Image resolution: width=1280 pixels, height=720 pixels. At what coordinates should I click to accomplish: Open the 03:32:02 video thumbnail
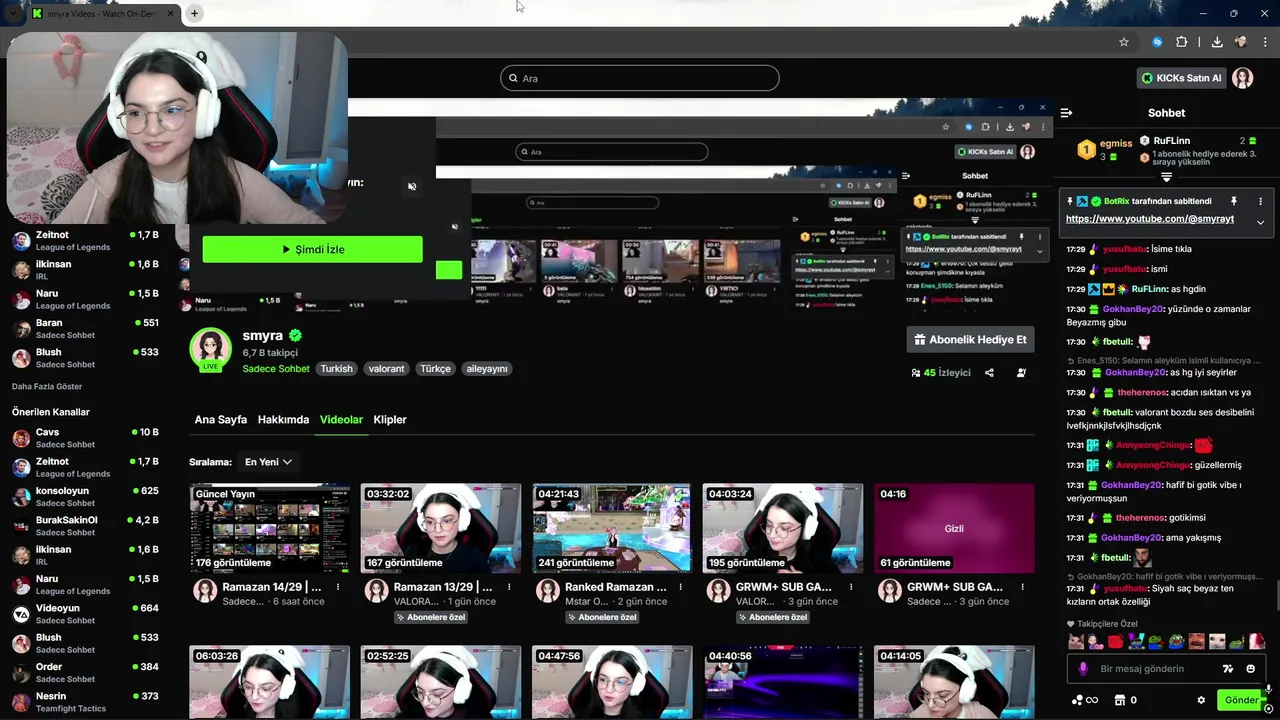coord(441,528)
